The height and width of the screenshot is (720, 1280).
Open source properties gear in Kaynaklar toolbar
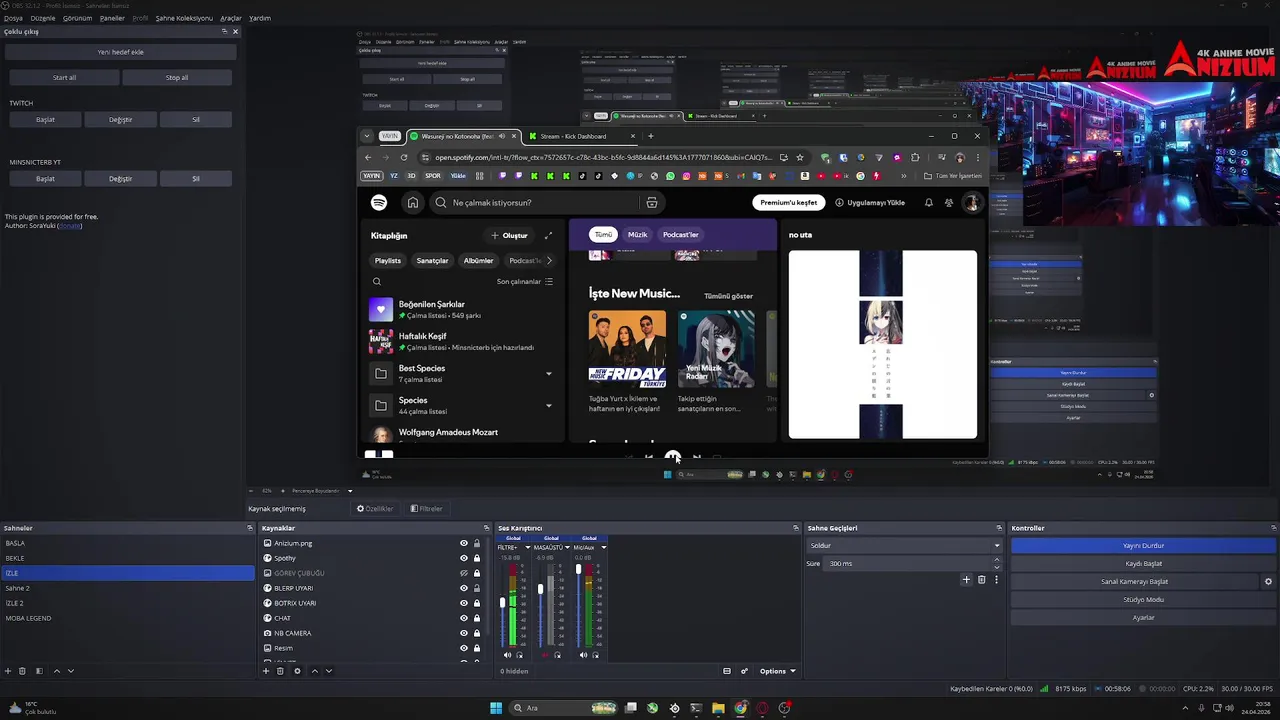(x=297, y=671)
